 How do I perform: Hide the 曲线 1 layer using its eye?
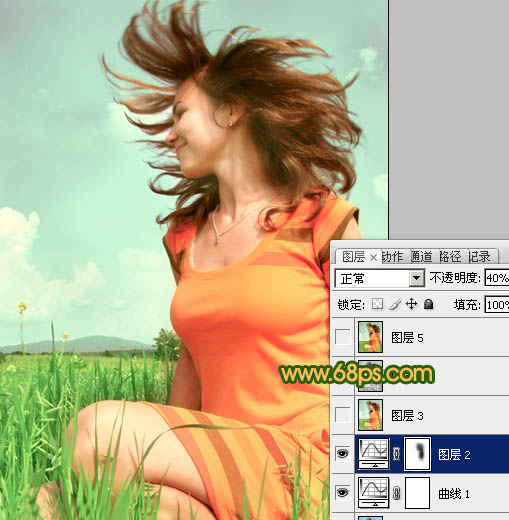343,493
